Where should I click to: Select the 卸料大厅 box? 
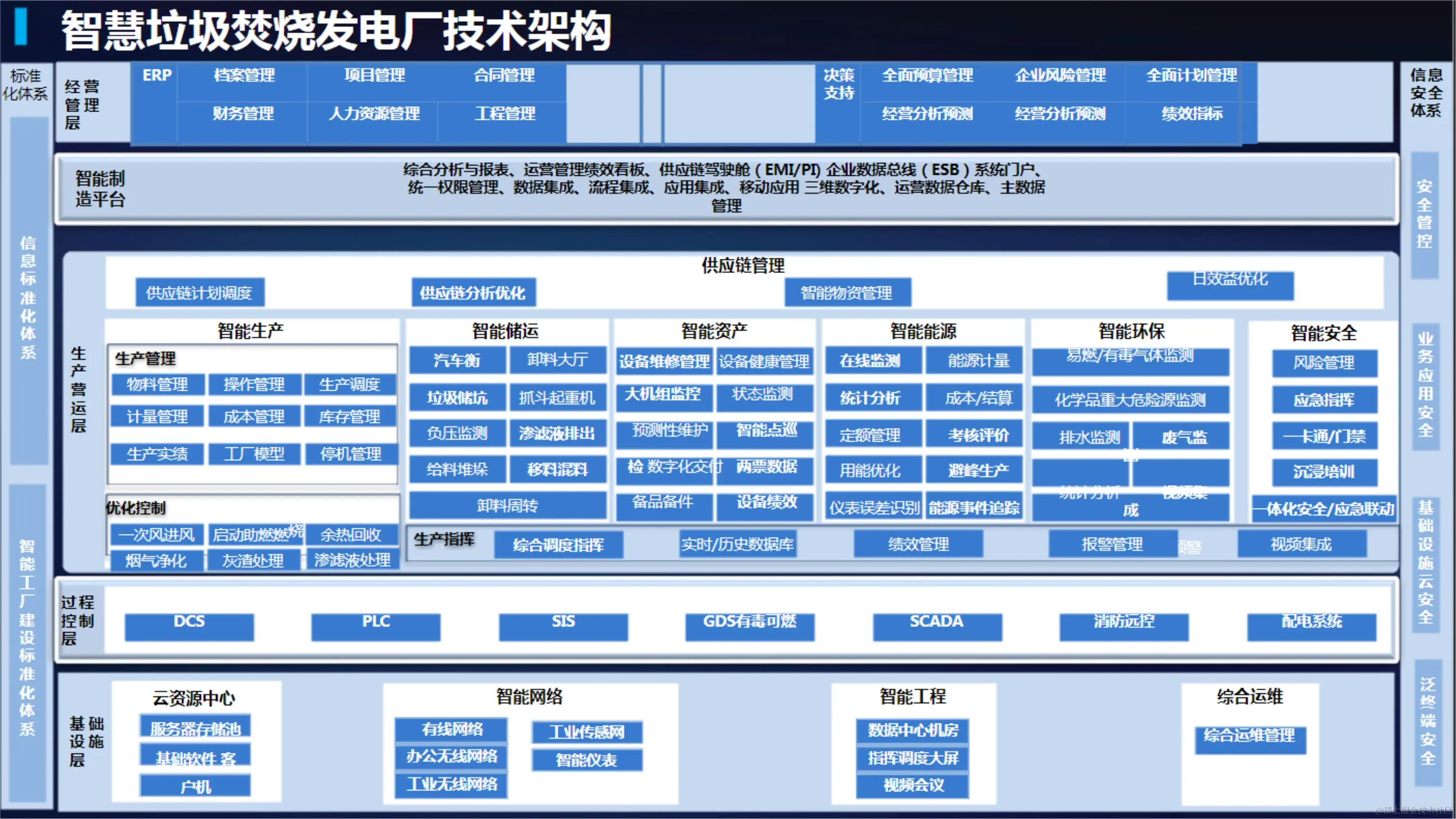click(x=558, y=360)
